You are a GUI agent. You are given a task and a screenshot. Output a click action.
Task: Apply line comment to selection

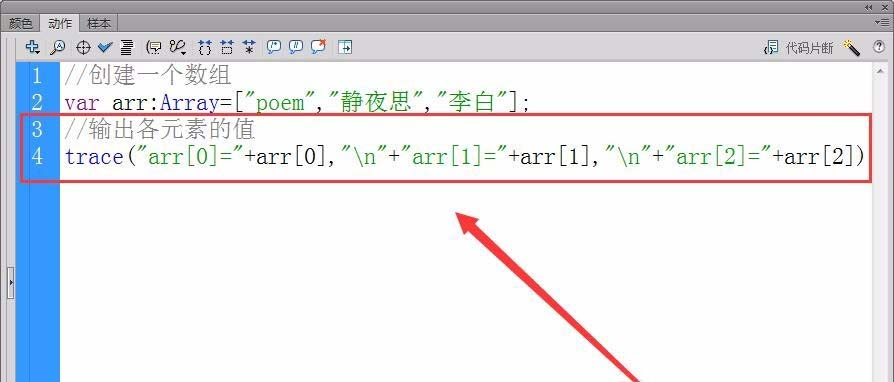[296, 47]
